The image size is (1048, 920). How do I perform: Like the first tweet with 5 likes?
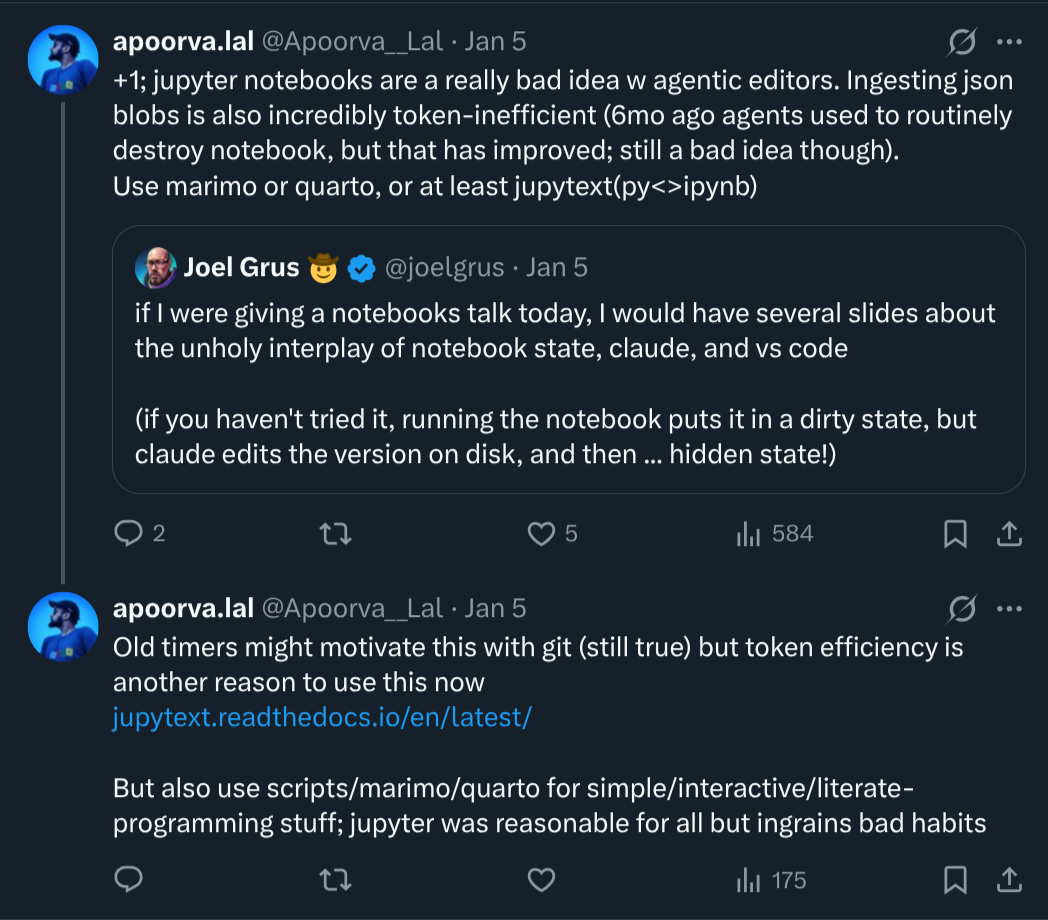(541, 534)
